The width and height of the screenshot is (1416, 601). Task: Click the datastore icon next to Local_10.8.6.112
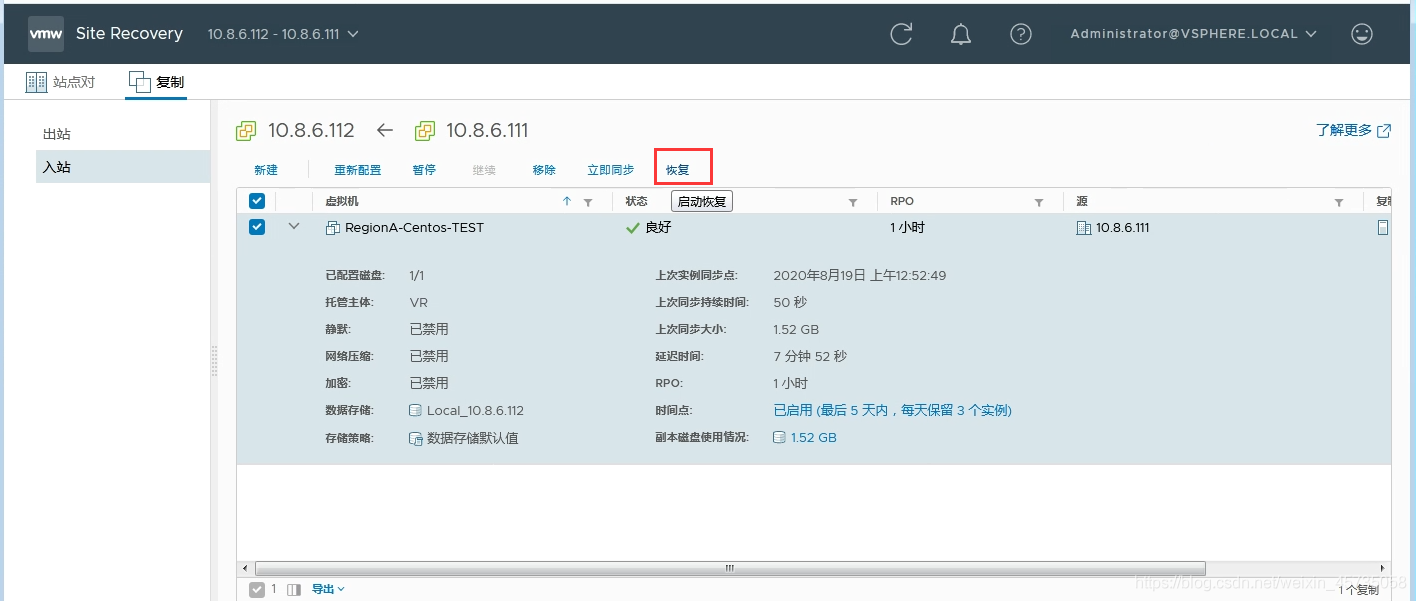[416, 410]
